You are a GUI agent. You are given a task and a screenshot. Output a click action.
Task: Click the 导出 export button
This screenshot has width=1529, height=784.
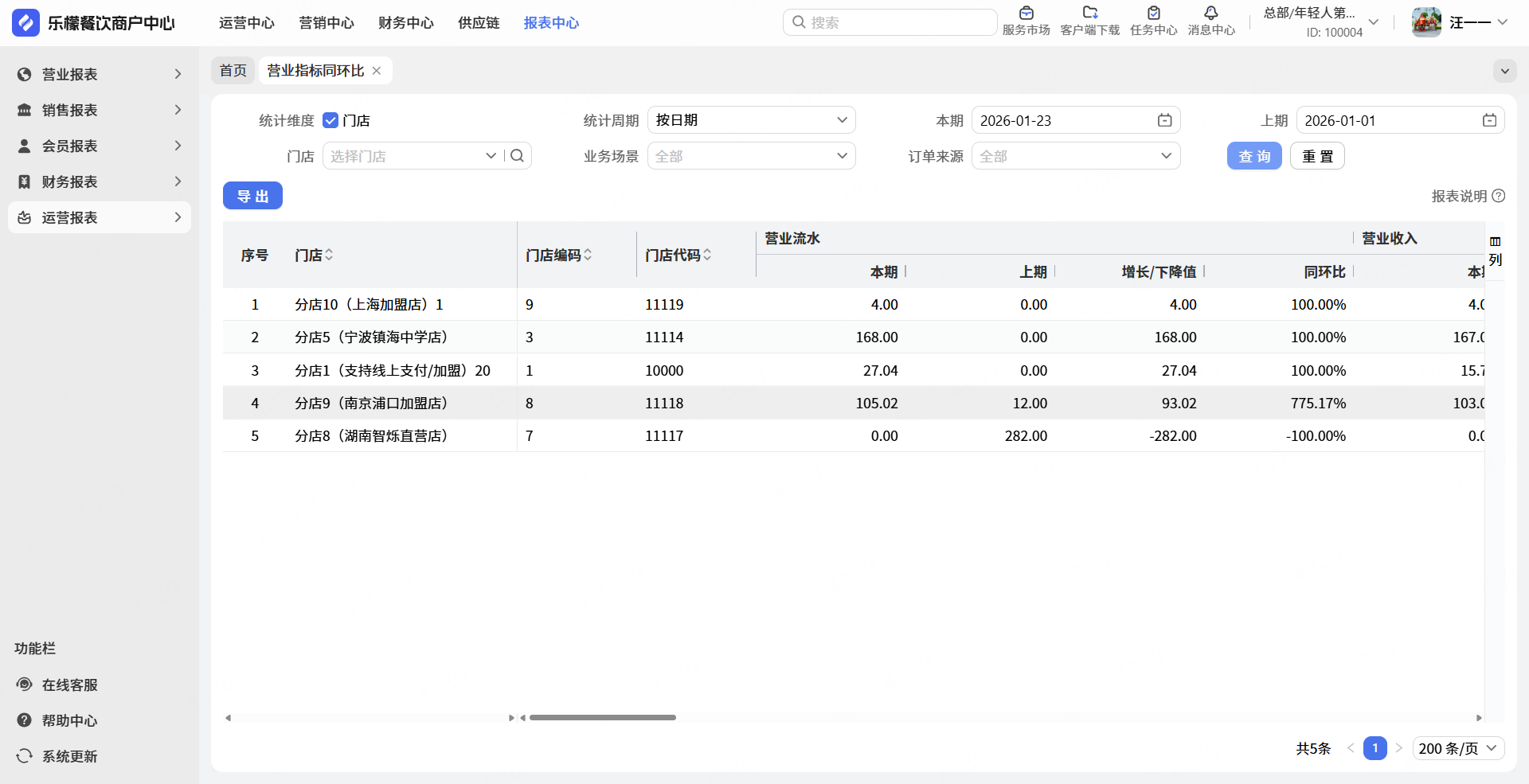(x=252, y=196)
